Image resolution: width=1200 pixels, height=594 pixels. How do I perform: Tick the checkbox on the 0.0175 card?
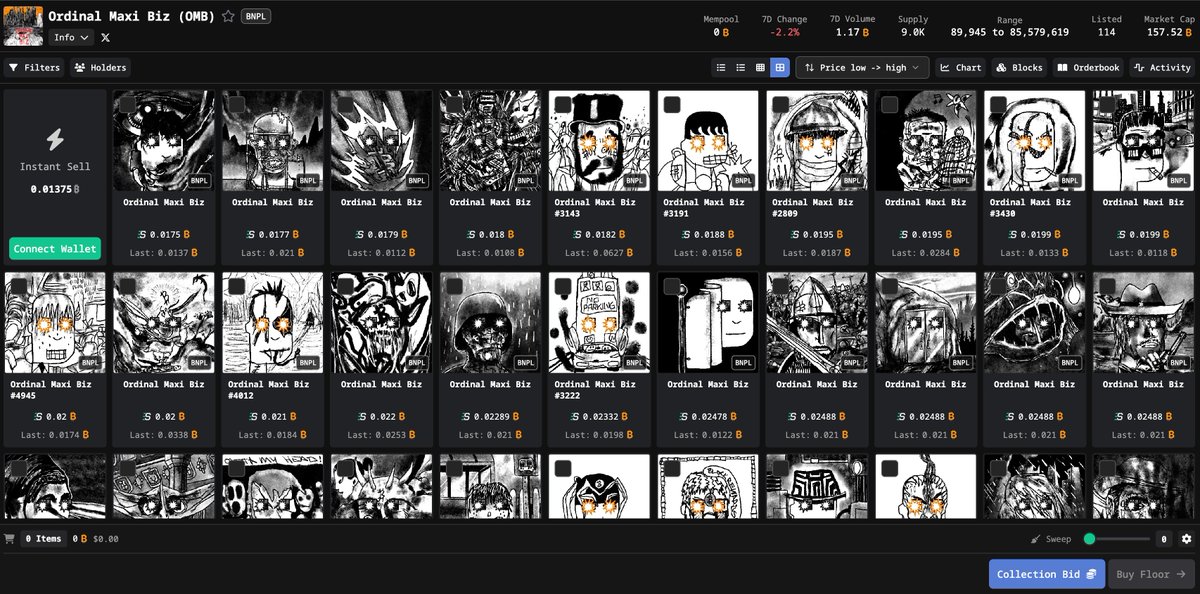[128, 104]
